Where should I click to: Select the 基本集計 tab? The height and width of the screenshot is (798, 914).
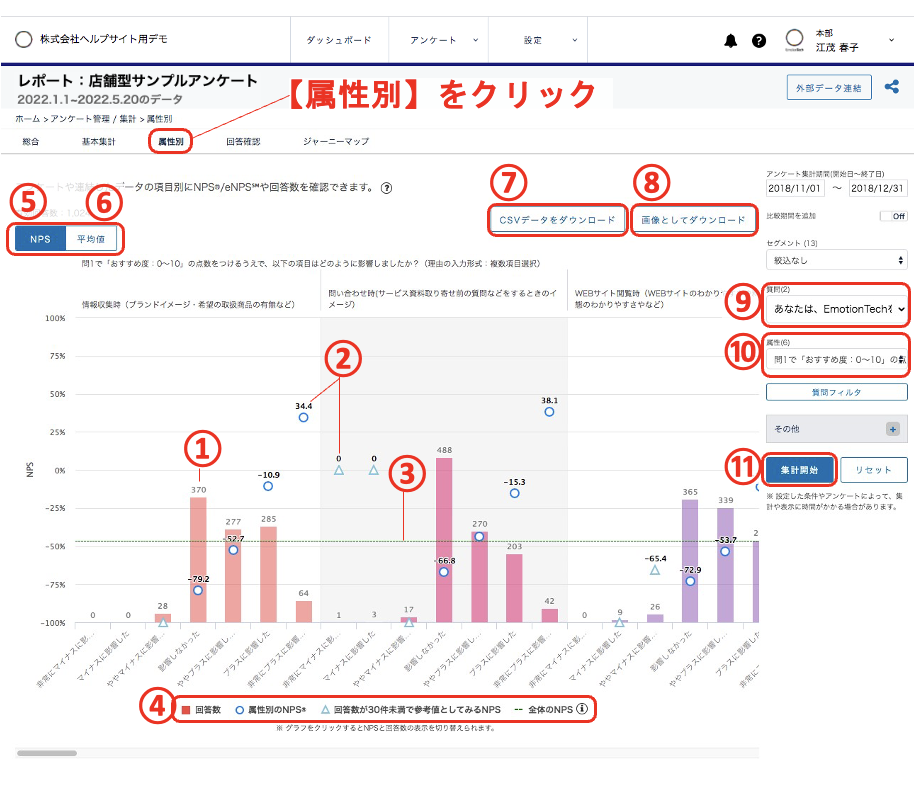(x=99, y=142)
